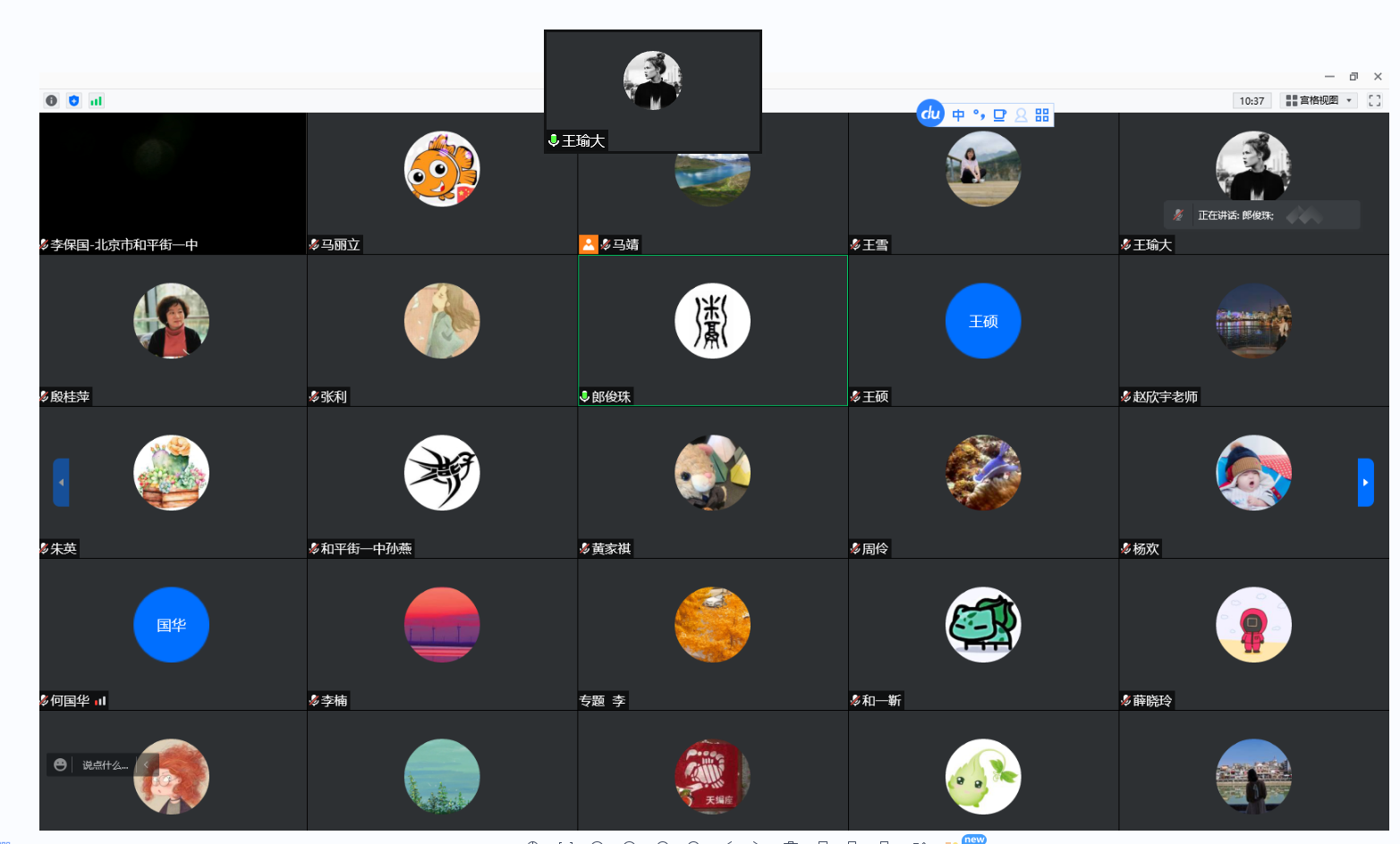The height and width of the screenshot is (844, 1400).
Task: Open the input method toolbox grid icon
Action: pos(1042,115)
